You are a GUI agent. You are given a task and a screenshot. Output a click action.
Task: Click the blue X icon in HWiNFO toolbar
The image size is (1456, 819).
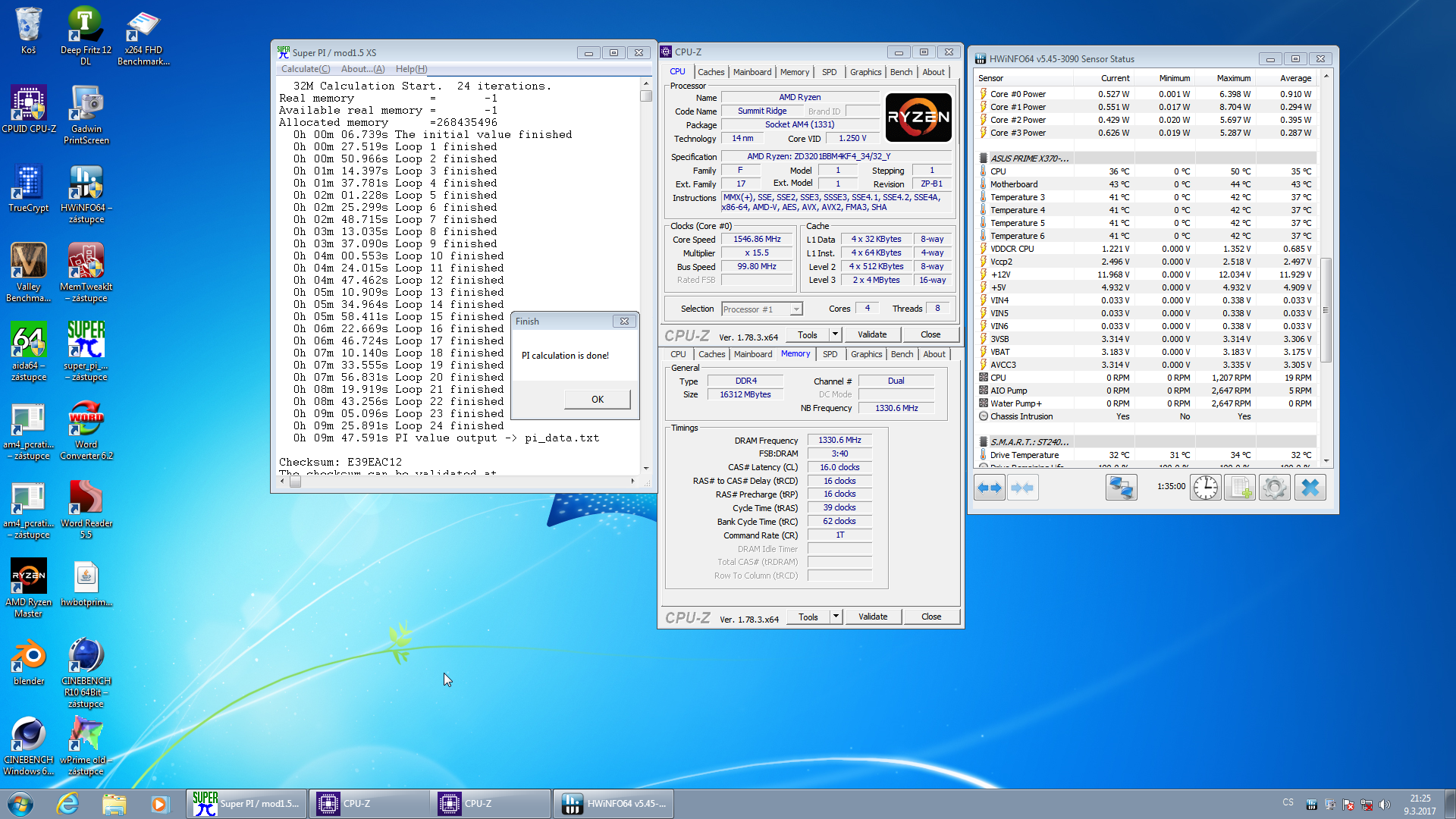point(1310,488)
